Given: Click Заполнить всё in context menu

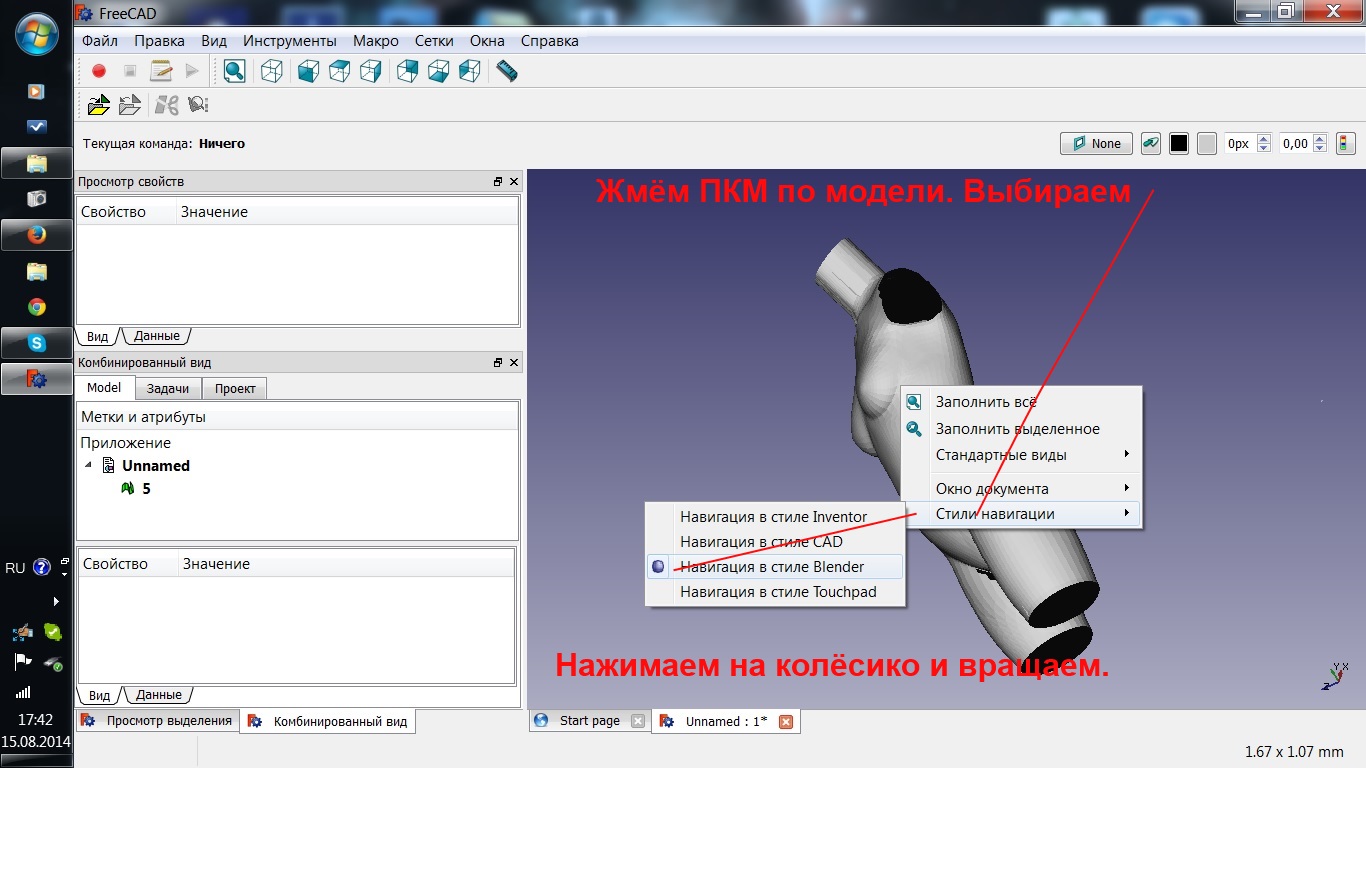Looking at the screenshot, I should click(x=985, y=402).
